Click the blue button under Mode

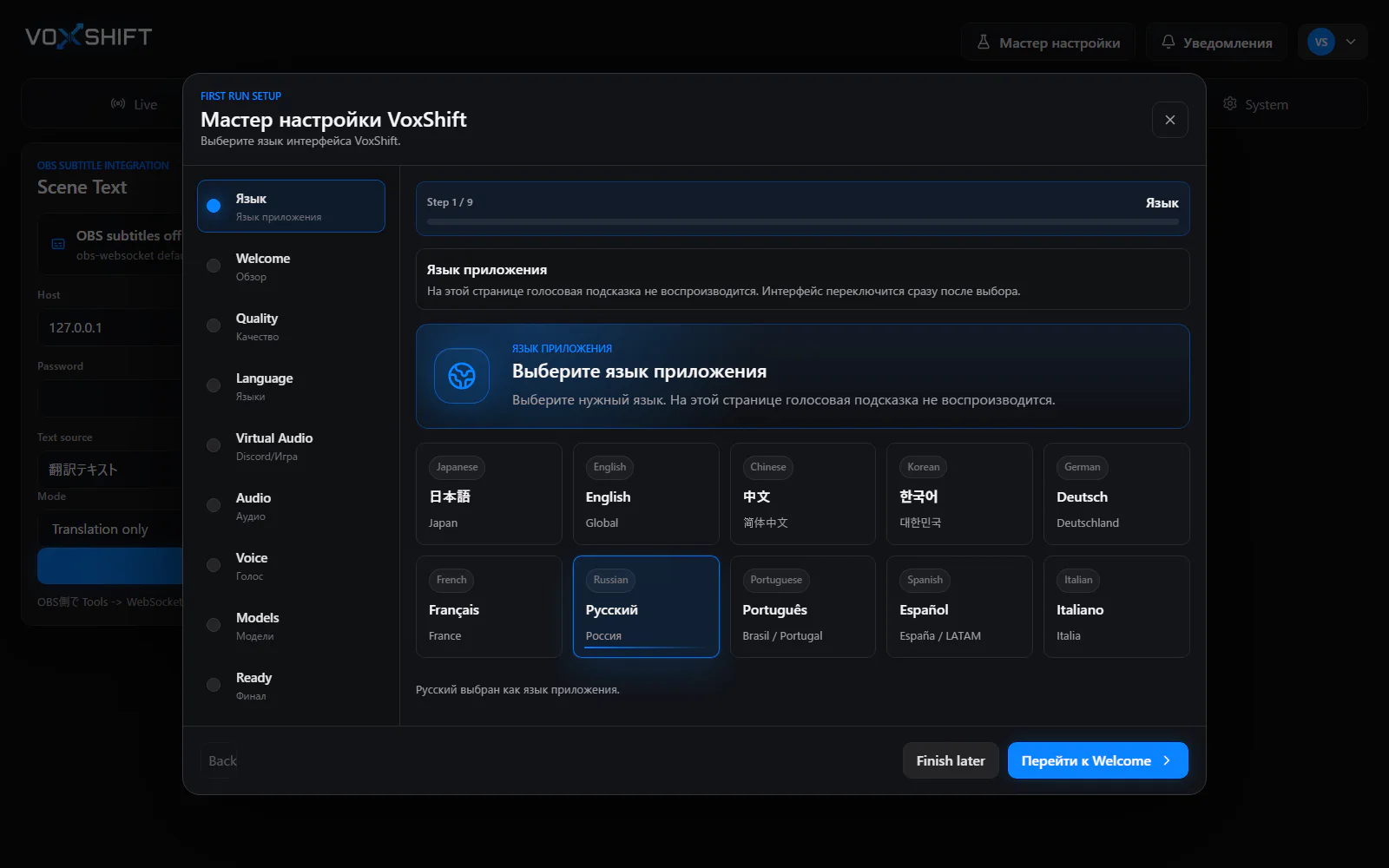pos(110,566)
